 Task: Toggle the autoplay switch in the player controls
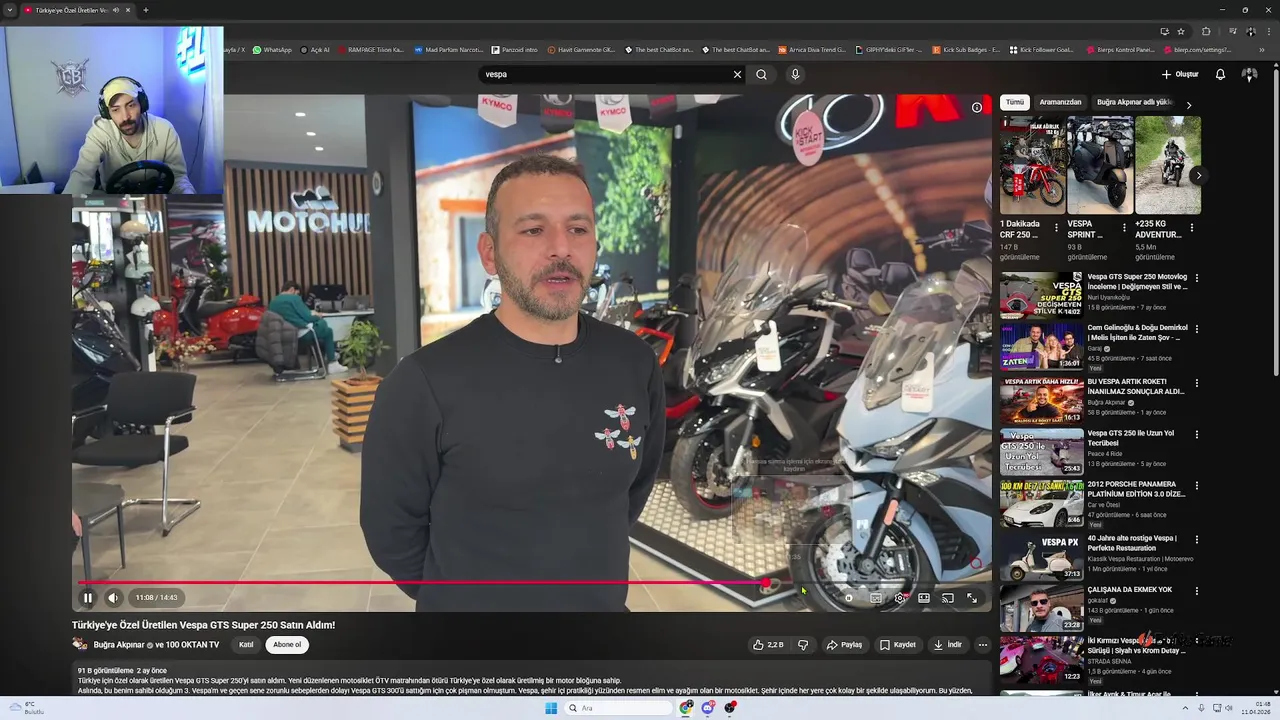click(x=849, y=598)
